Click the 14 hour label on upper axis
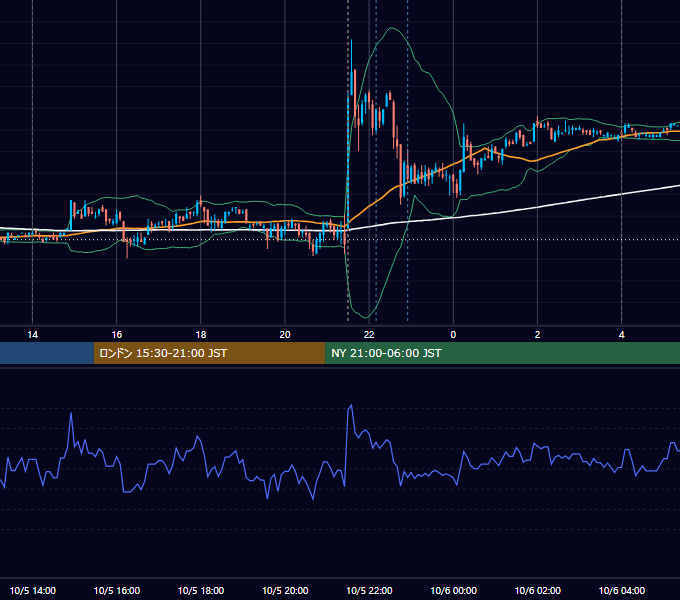Viewport: 680px width, 600px height. point(33,335)
